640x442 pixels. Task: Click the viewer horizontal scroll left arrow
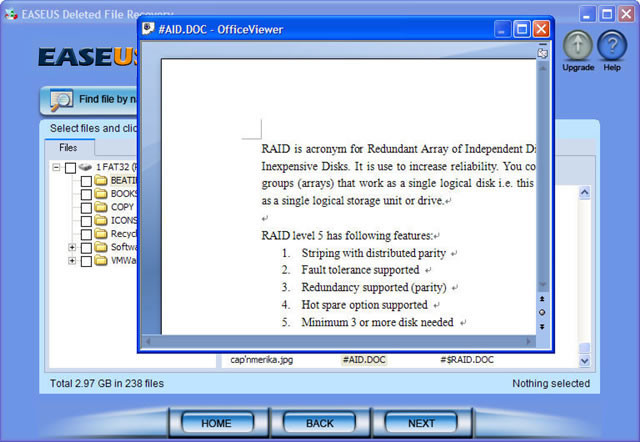[148, 341]
